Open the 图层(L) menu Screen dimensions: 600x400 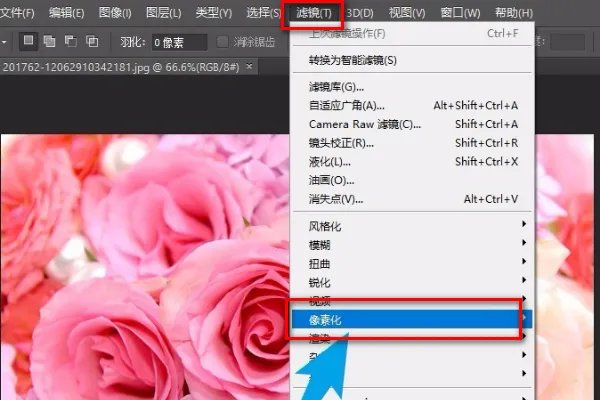click(x=163, y=13)
